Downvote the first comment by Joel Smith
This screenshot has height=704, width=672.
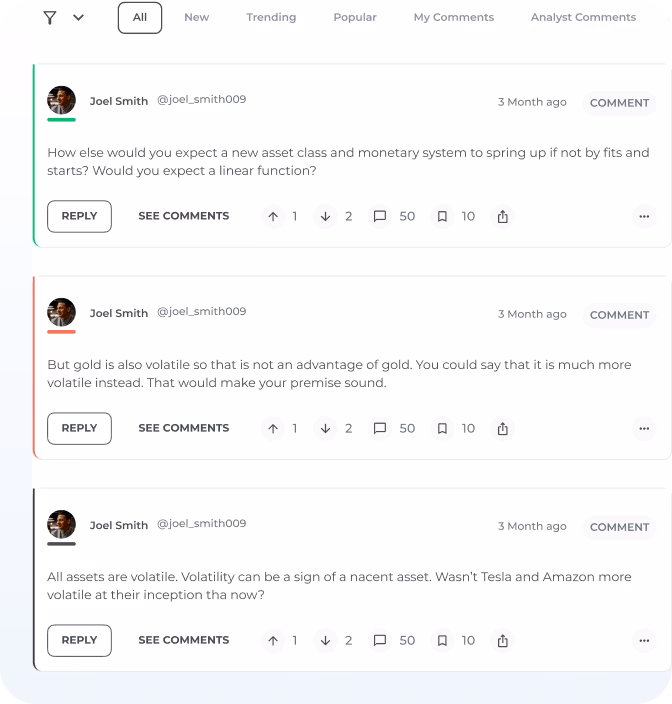(x=325, y=216)
